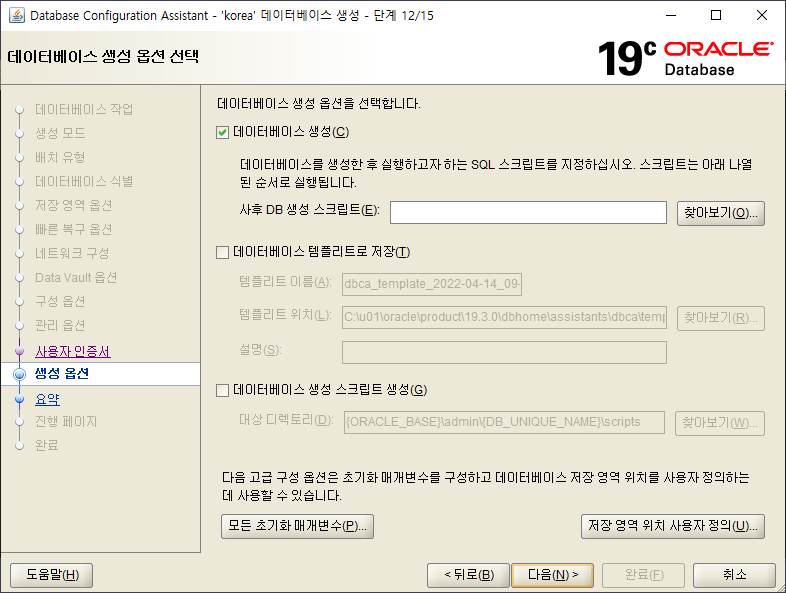This screenshot has height=593, width=786.
Task: Open the 사용자 인증서 step link
Action: 73,351
